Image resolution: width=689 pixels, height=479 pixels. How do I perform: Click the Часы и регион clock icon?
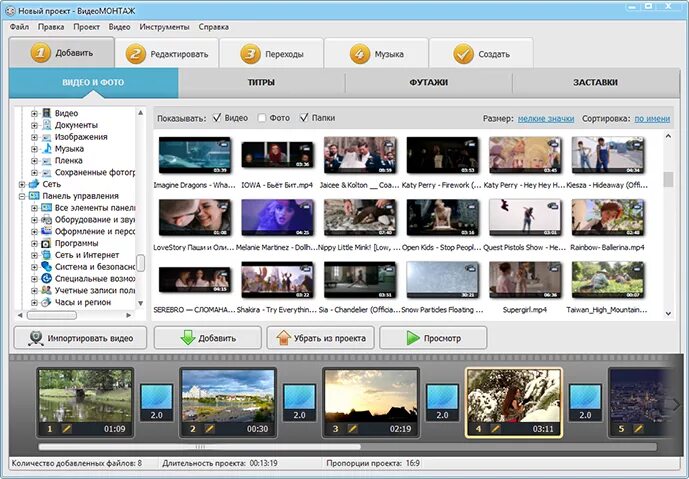pyautogui.click(x=46, y=302)
